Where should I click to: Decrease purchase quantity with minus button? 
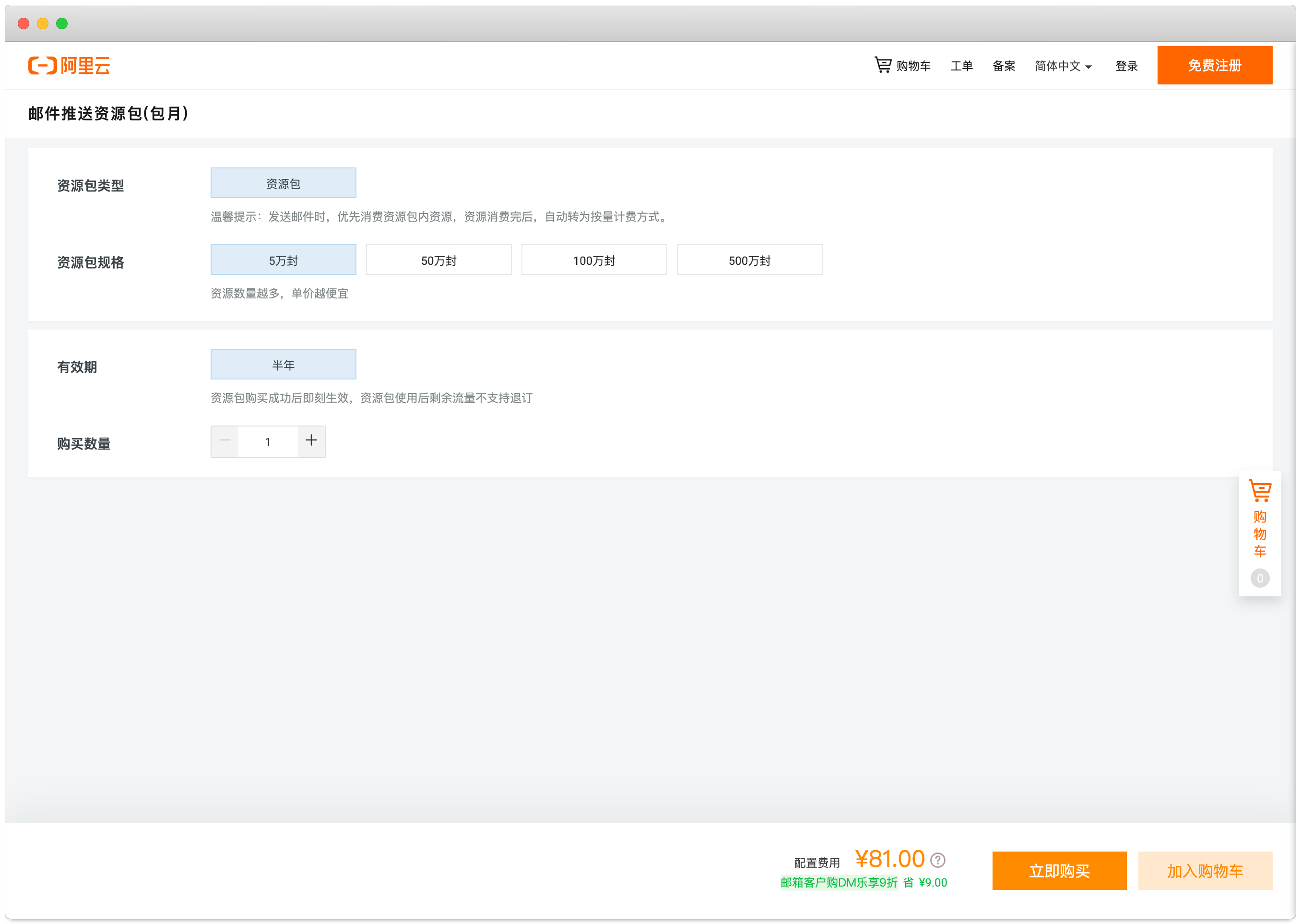pos(225,441)
